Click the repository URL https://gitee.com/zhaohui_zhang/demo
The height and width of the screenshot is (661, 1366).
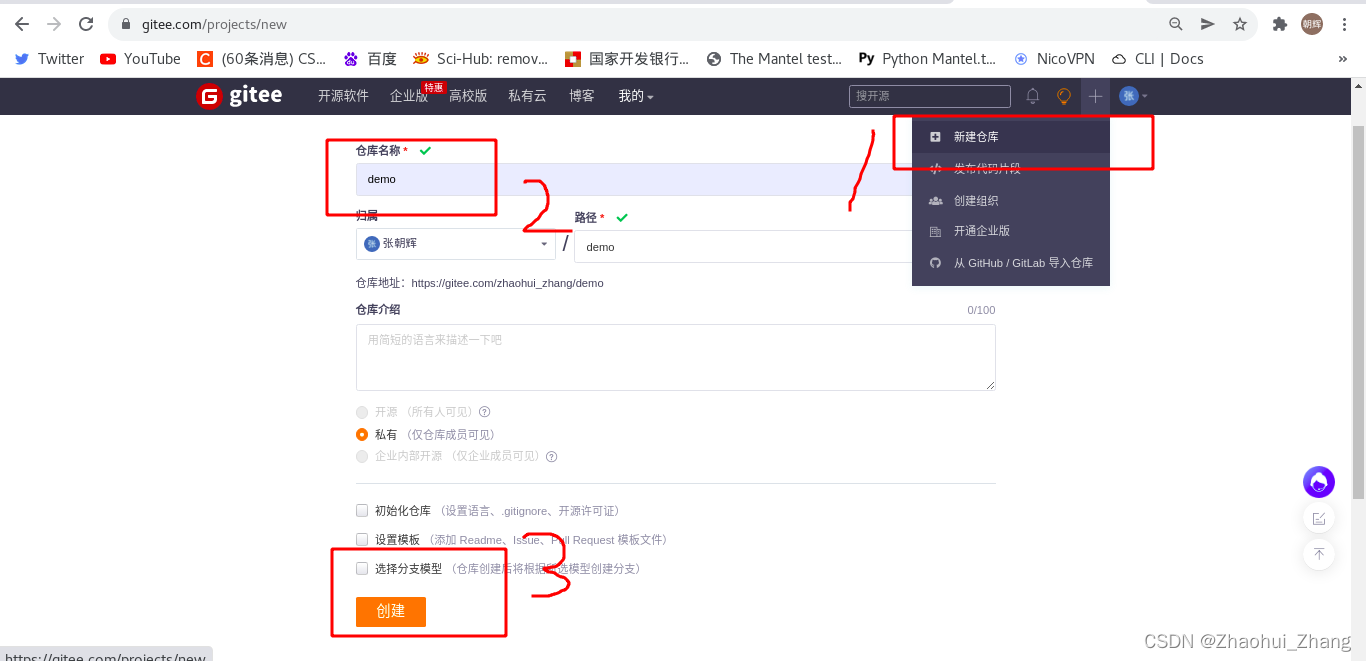point(507,283)
